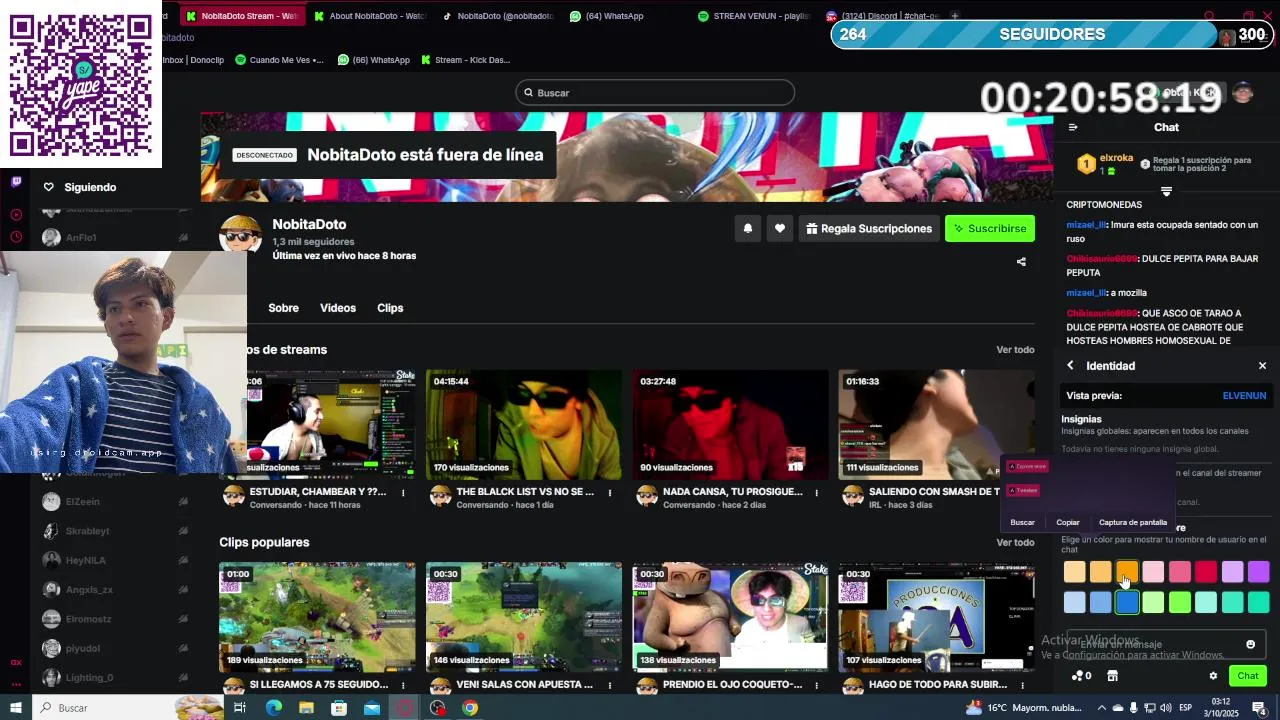The height and width of the screenshot is (720, 1280).
Task: Click Captura de pantalla in popup
Action: click(x=1133, y=522)
